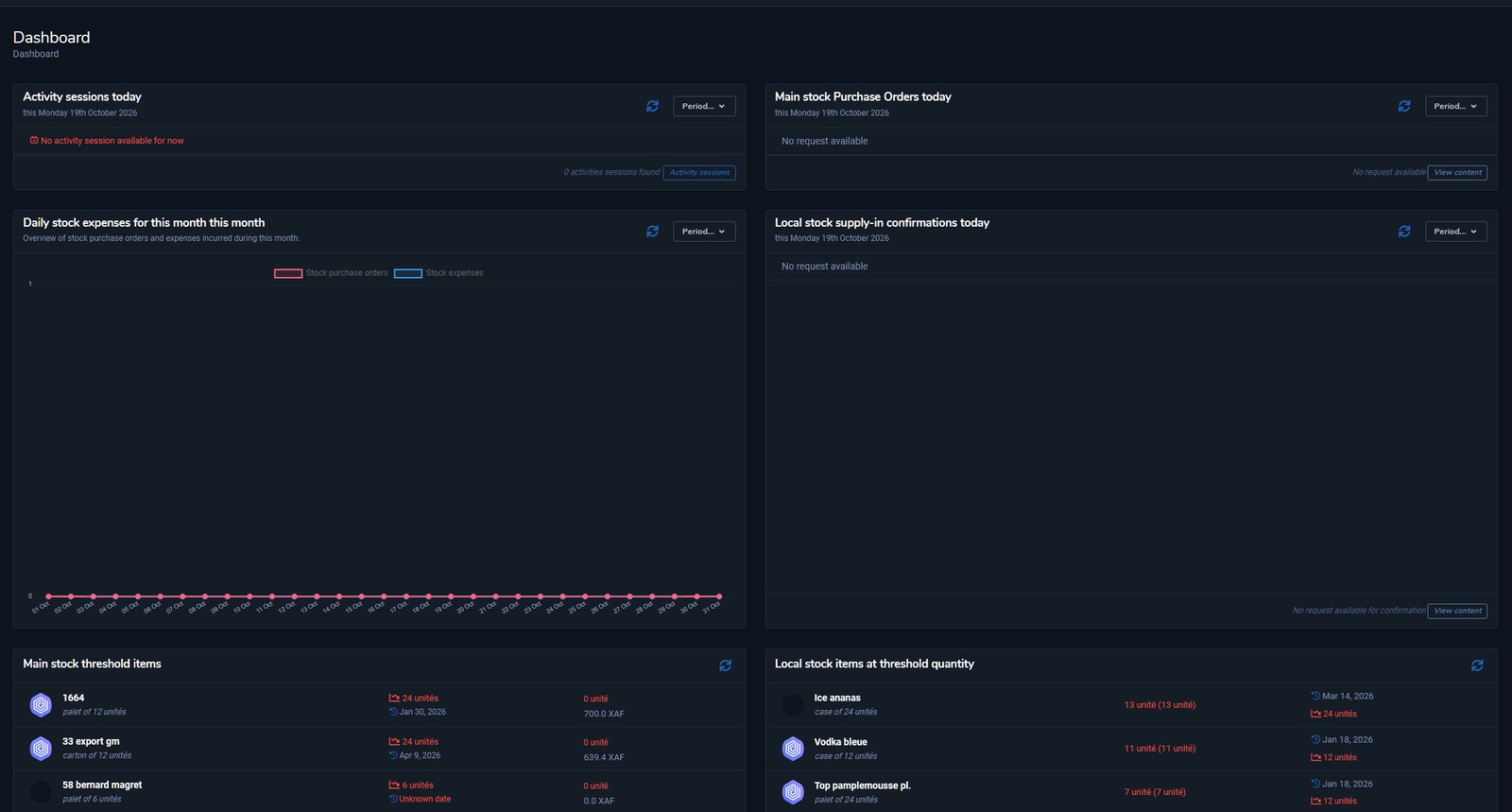
Task: Click chart icon beside 1664's 24 unités
Action: [394, 699]
